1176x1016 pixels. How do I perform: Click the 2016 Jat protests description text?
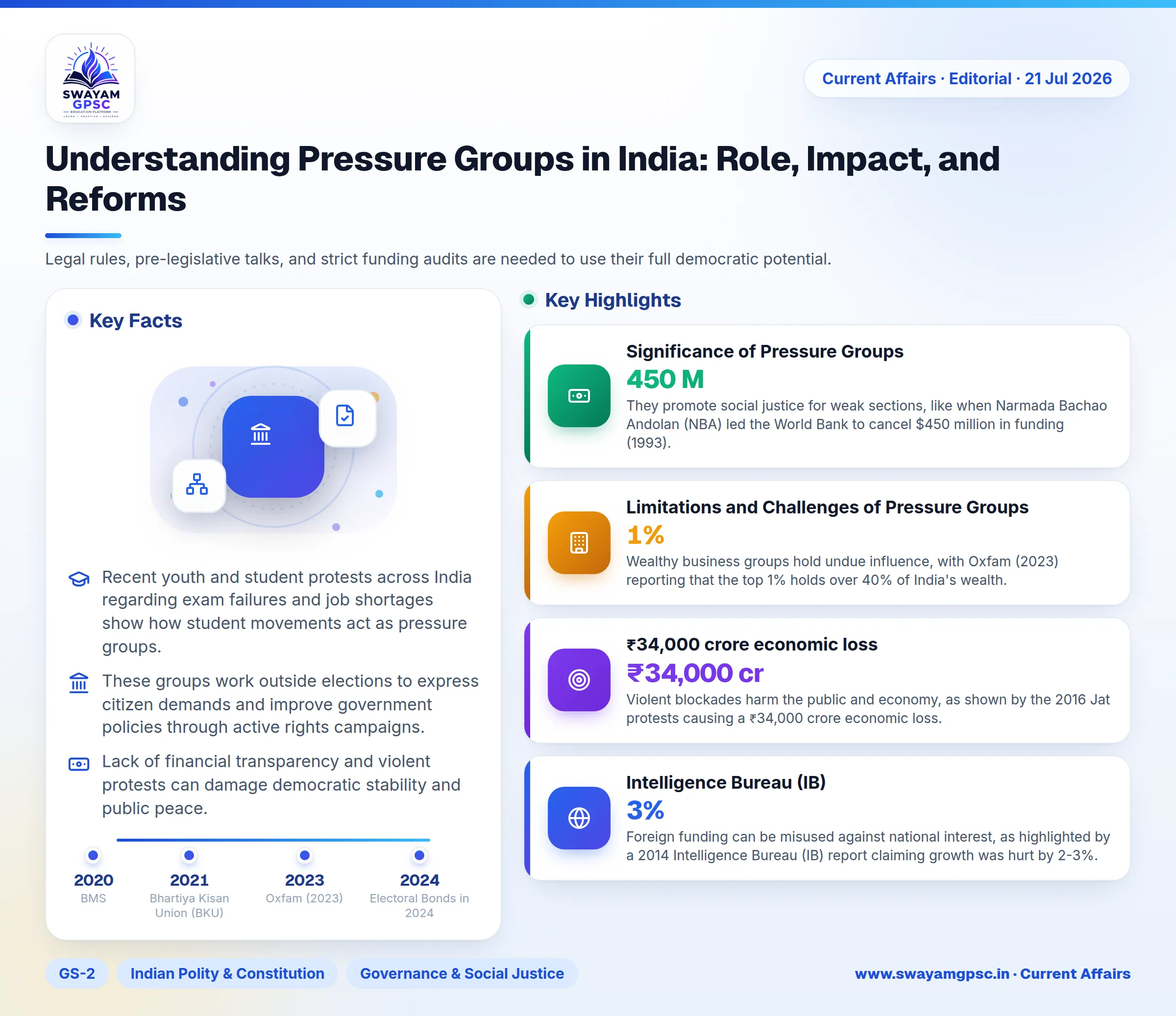868,708
